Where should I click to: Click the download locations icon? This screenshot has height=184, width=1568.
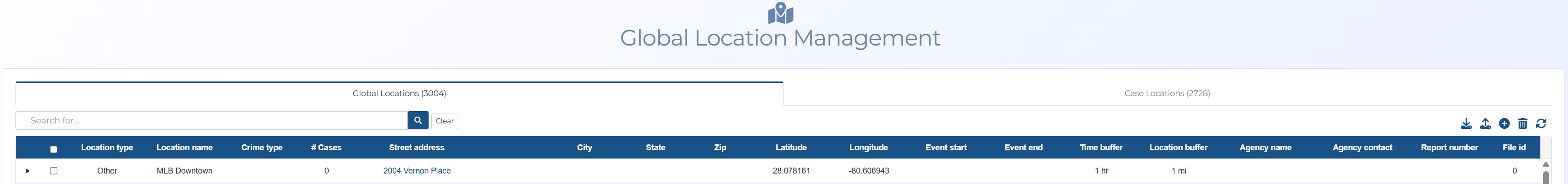[1466, 124]
